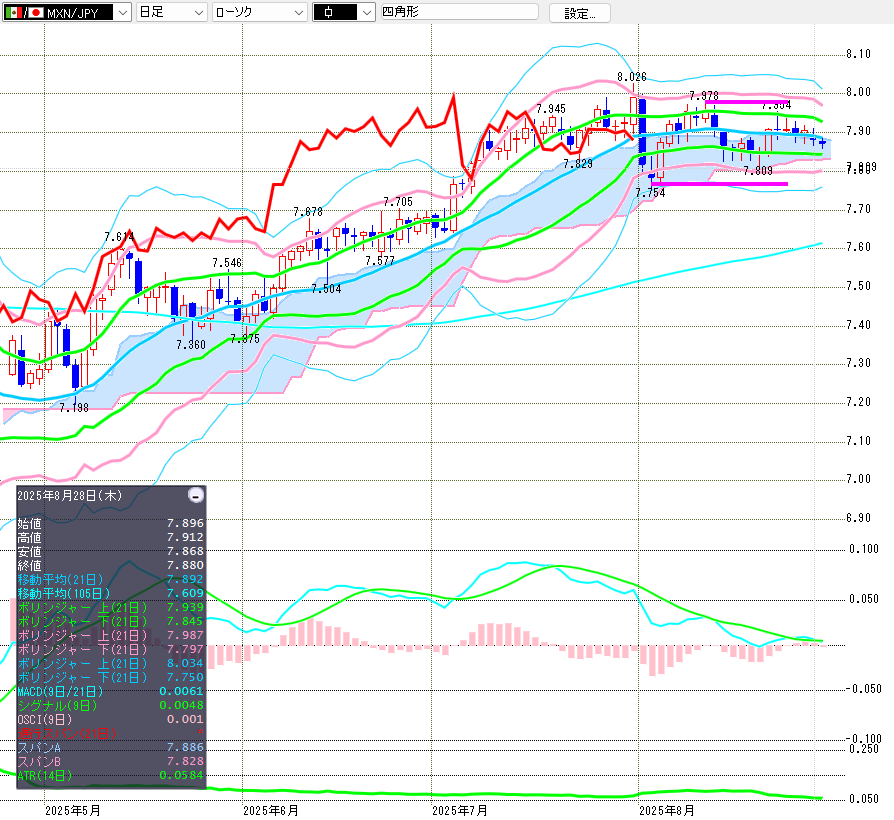Click the 7.360 price label
The height and width of the screenshot is (820, 894).
[x=190, y=344]
